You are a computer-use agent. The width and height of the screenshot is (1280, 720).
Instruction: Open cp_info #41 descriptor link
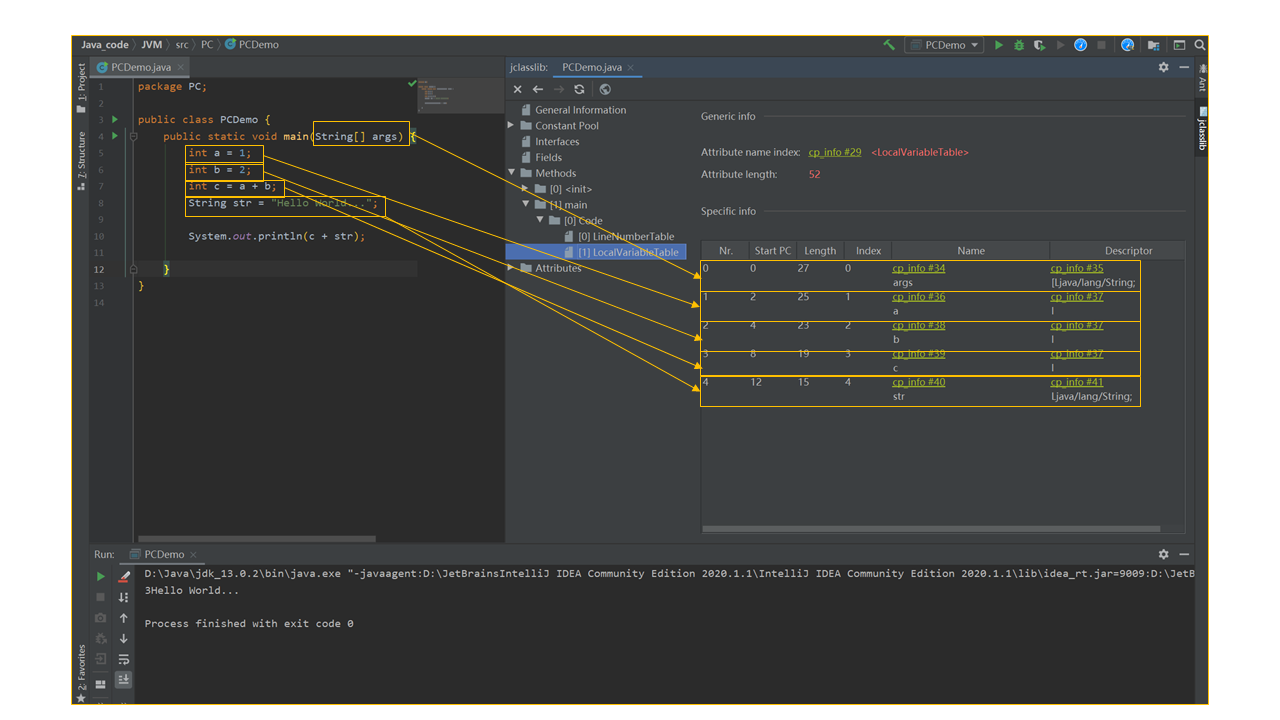pyautogui.click(x=1077, y=382)
